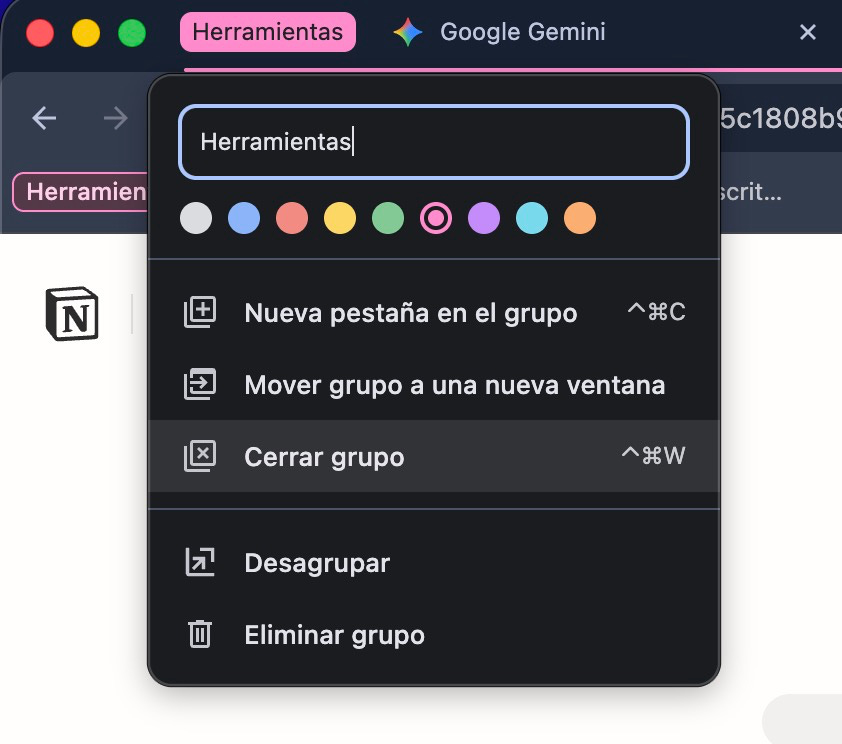Choose Eliminar grupo

[x=434, y=634]
